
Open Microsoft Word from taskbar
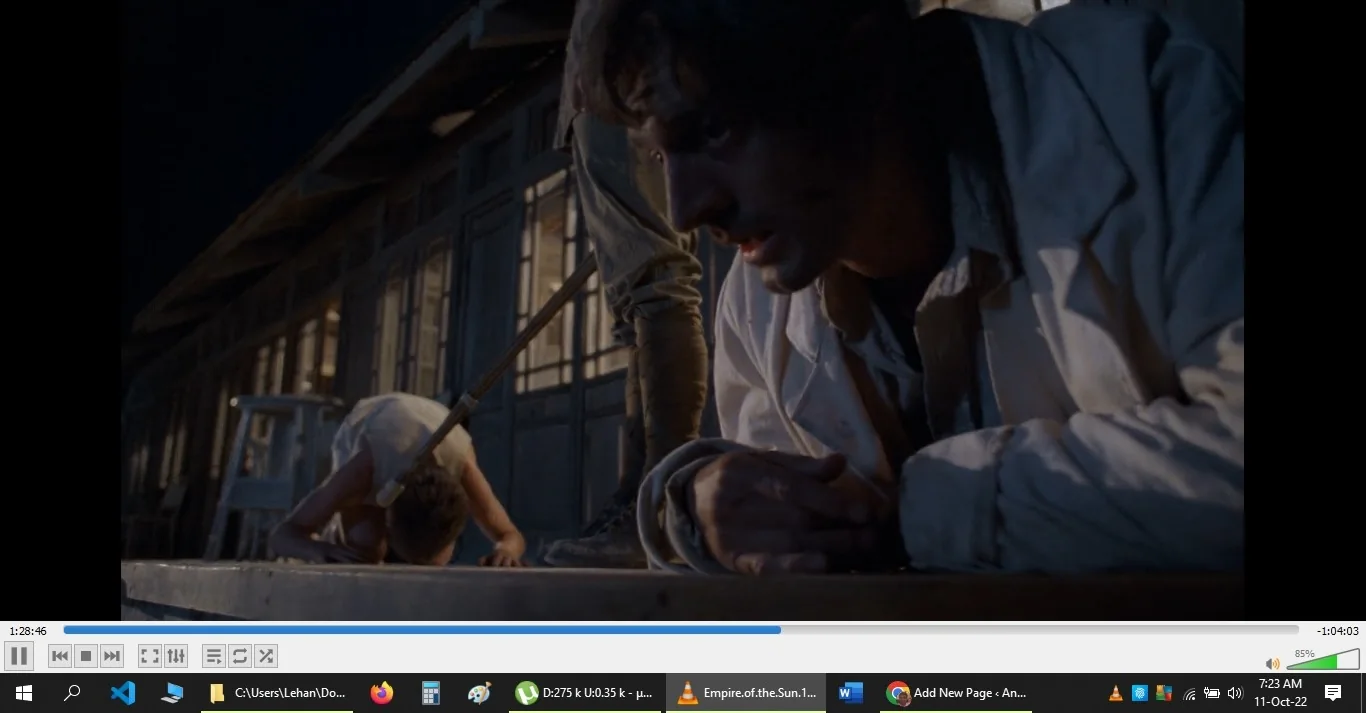tap(851, 693)
